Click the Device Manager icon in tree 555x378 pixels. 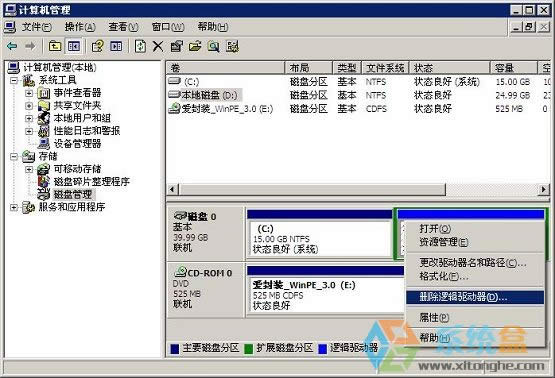[x=44, y=143]
